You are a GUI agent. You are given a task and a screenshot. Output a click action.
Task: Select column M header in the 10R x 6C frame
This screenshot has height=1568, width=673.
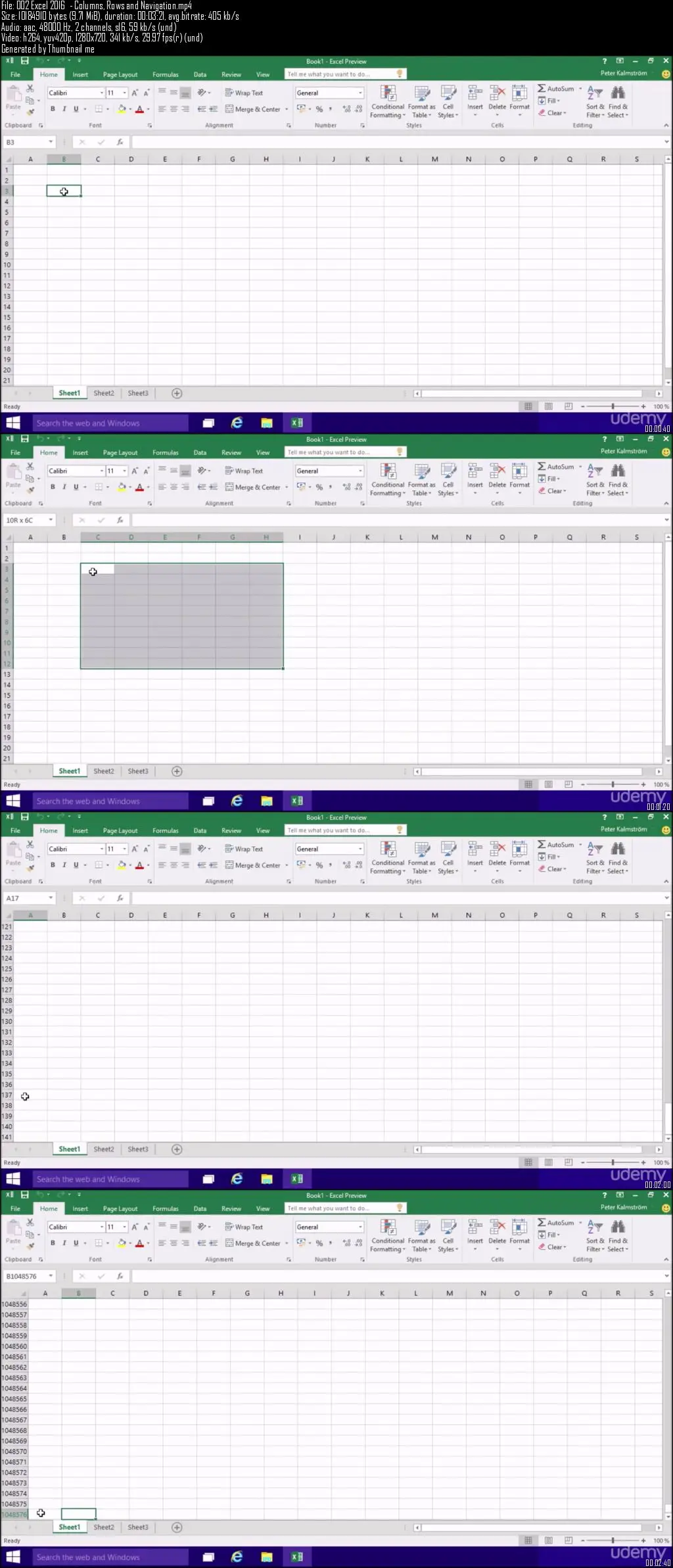pos(435,537)
